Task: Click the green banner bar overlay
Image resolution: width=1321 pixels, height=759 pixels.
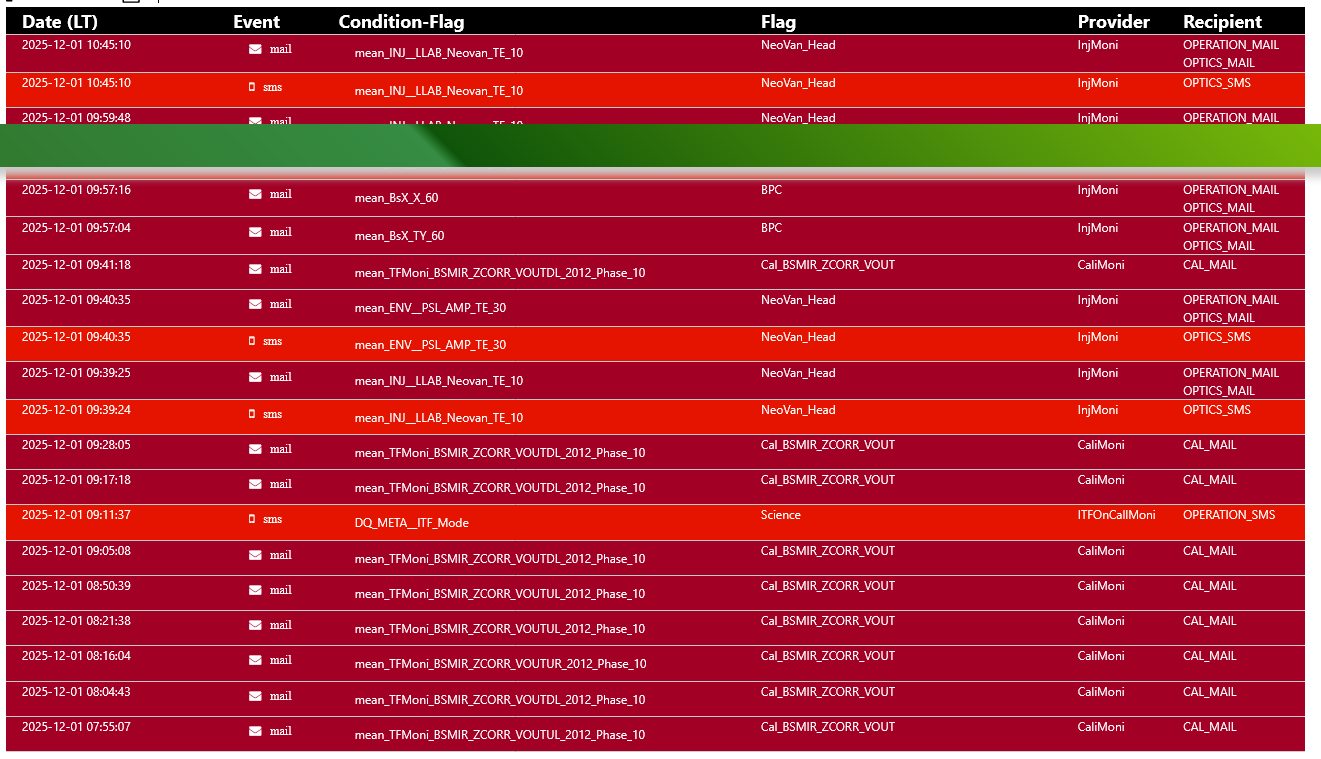Action: coord(660,146)
